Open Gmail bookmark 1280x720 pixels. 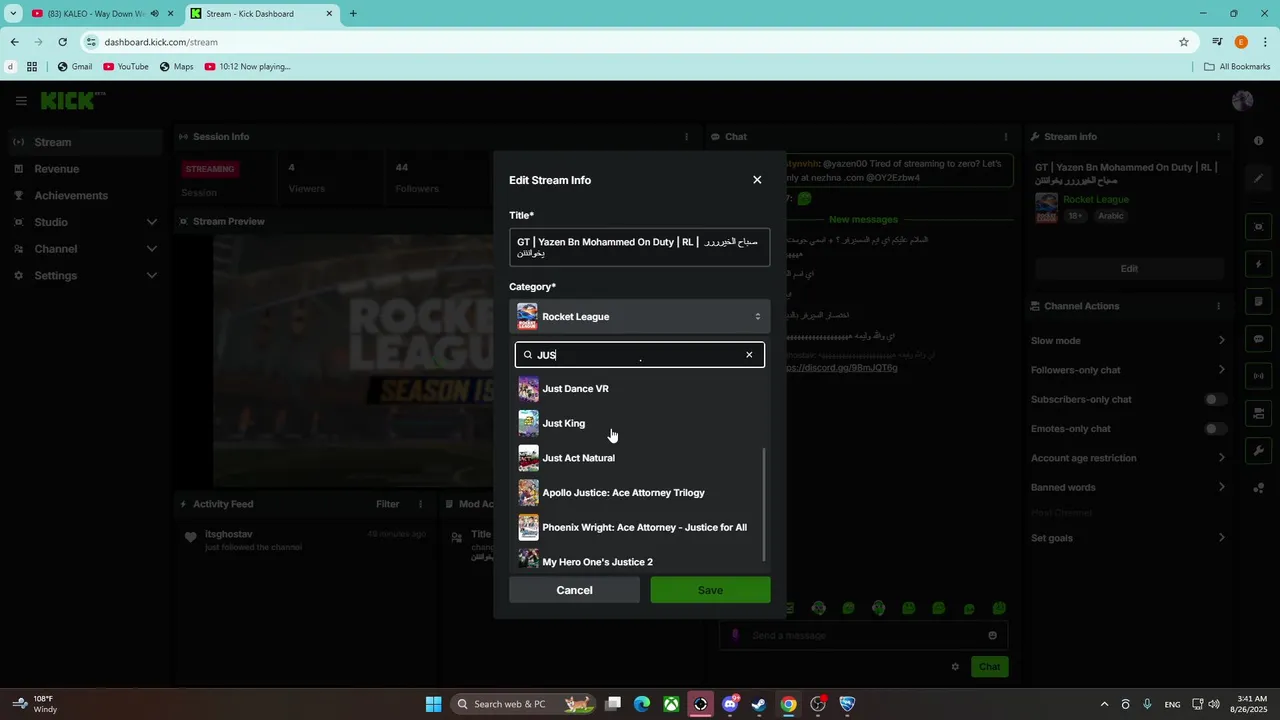click(x=75, y=67)
